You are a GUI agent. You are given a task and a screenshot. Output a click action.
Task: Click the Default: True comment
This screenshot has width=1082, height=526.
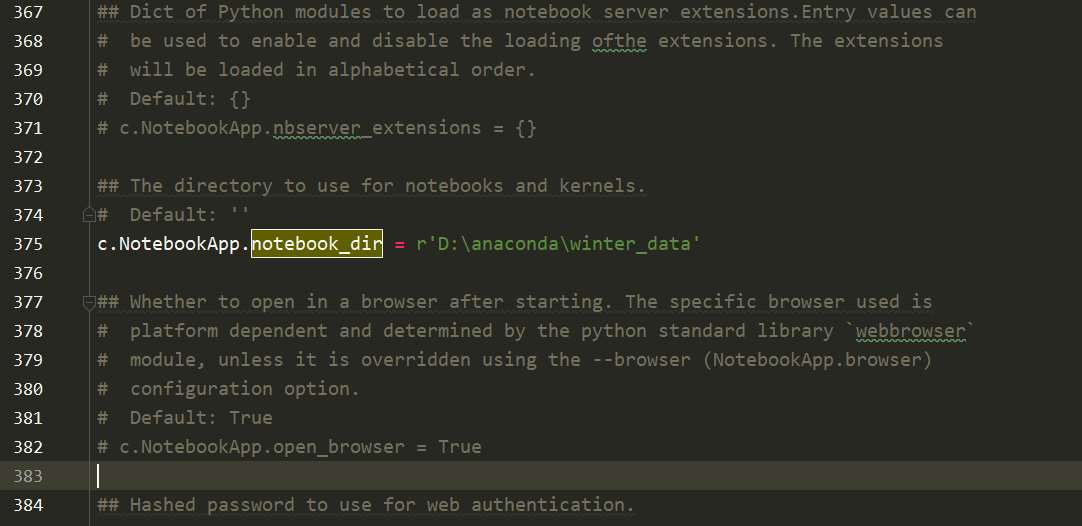click(x=201, y=418)
